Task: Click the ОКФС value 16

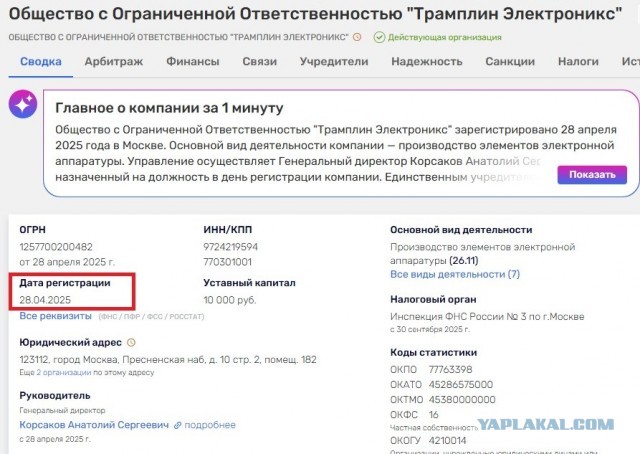Action: [433, 415]
